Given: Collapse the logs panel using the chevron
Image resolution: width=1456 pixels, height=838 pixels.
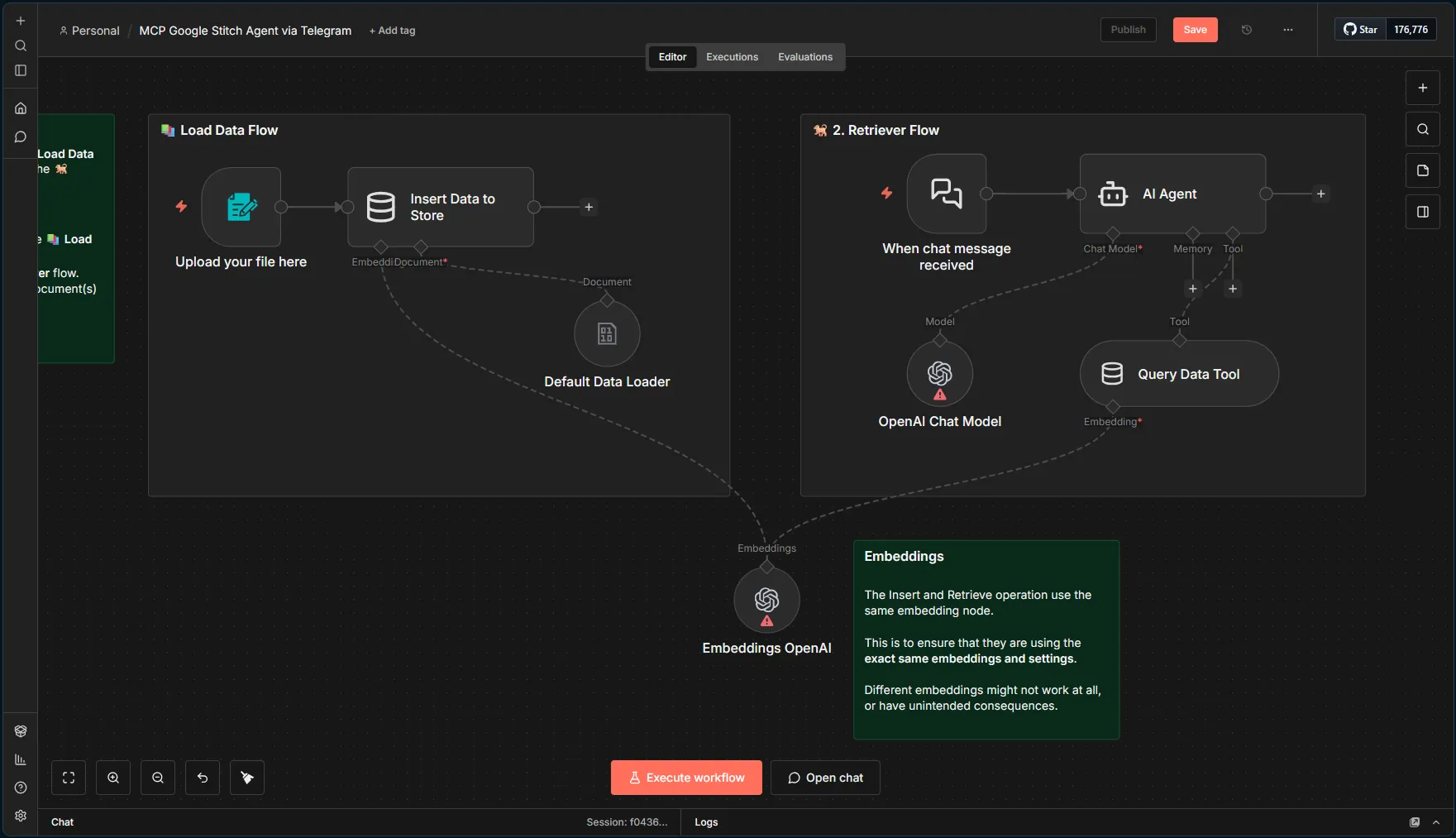Looking at the screenshot, I should pyautogui.click(x=1435, y=822).
